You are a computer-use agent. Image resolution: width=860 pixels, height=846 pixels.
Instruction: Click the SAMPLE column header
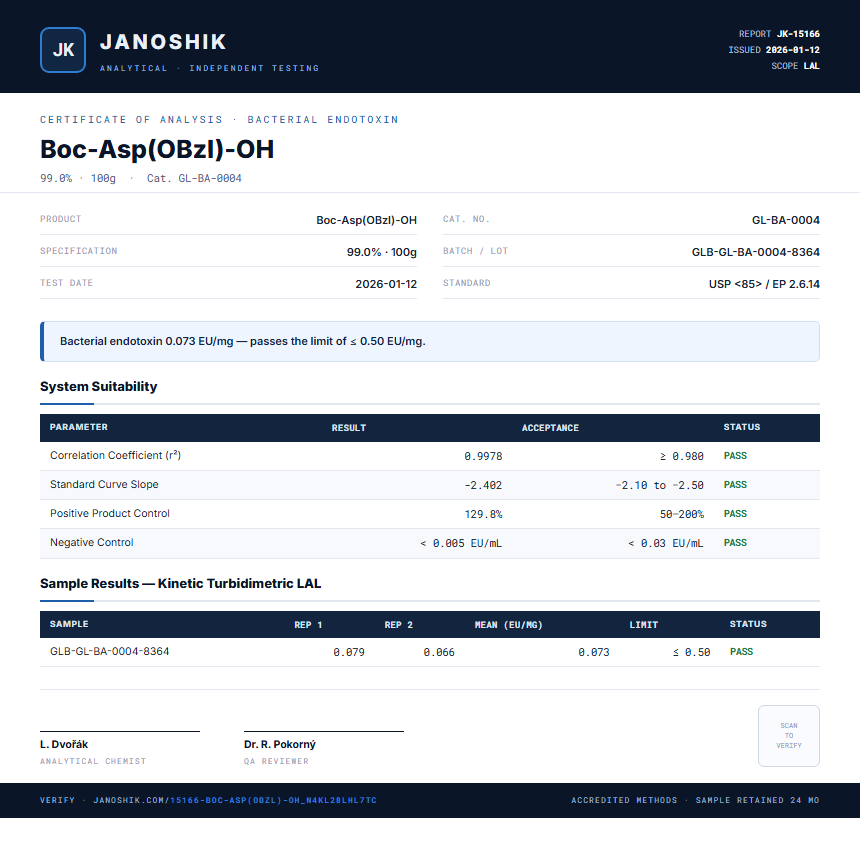point(69,624)
